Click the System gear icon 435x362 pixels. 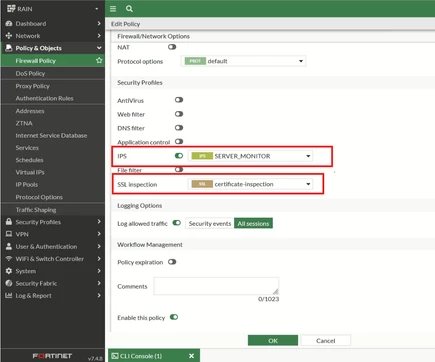[9, 271]
